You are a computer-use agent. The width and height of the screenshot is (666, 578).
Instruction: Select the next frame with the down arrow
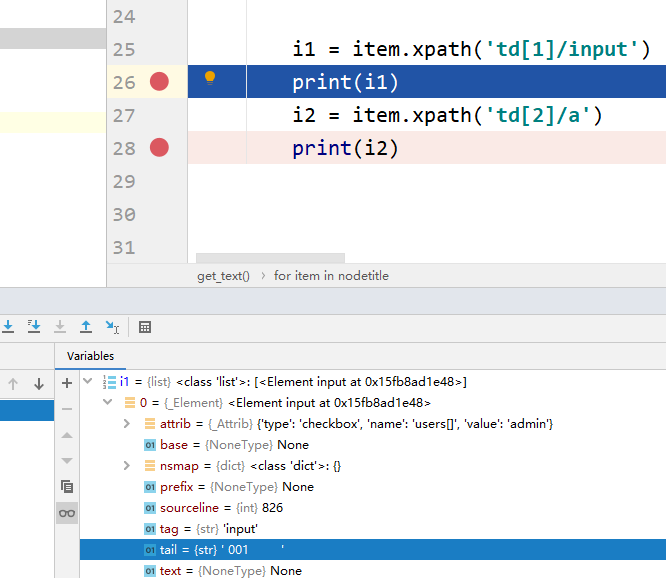coord(39,384)
